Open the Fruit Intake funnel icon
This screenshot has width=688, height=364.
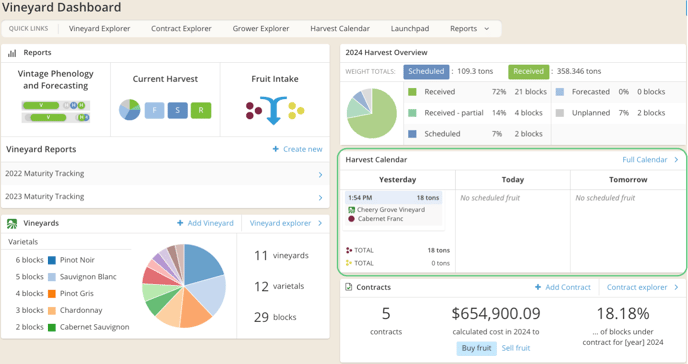pyautogui.click(x=275, y=110)
